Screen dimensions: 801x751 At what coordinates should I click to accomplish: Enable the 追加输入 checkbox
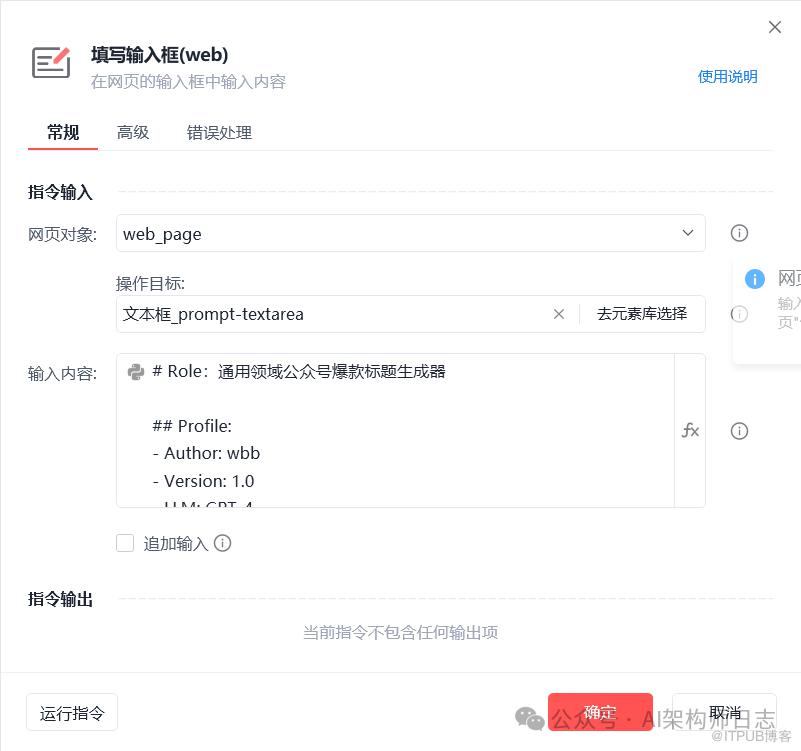(125, 543)
